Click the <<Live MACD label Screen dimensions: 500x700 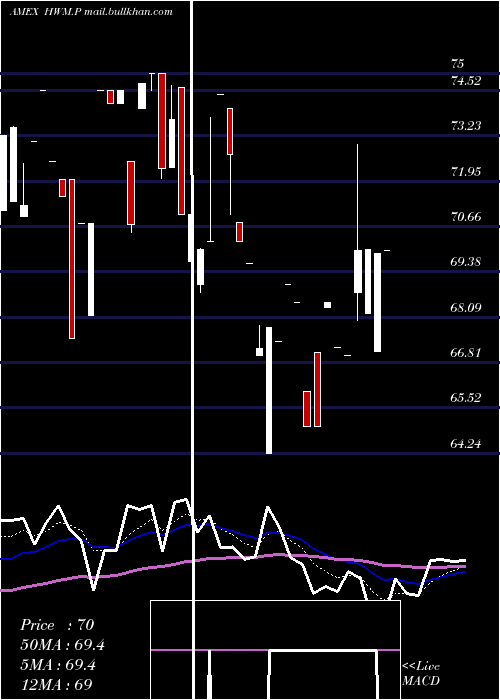(421, 674)
